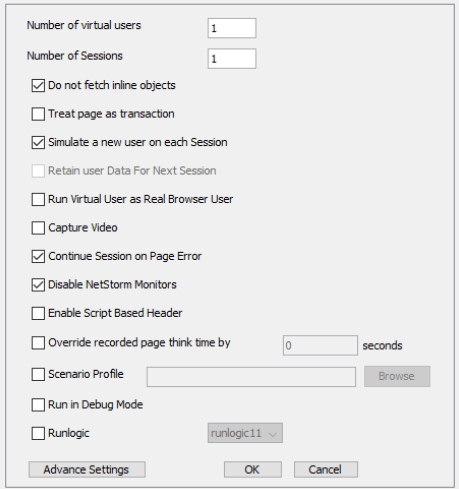Click the think time seconds field

point(320,345)
